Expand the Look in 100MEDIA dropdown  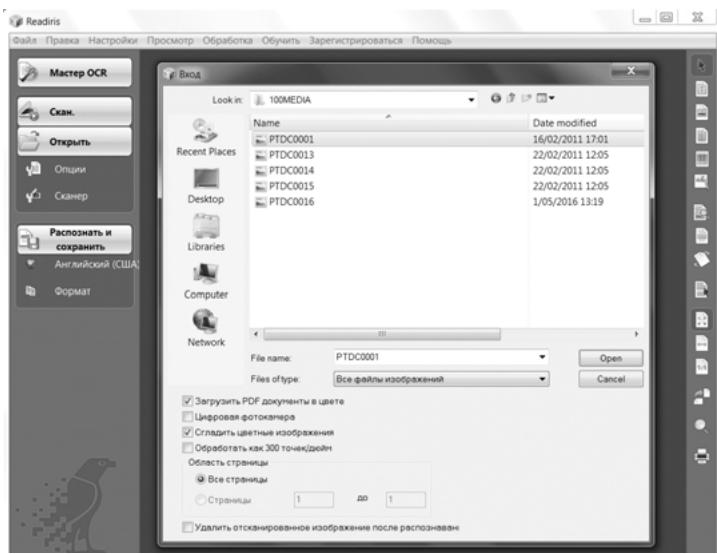471,100
